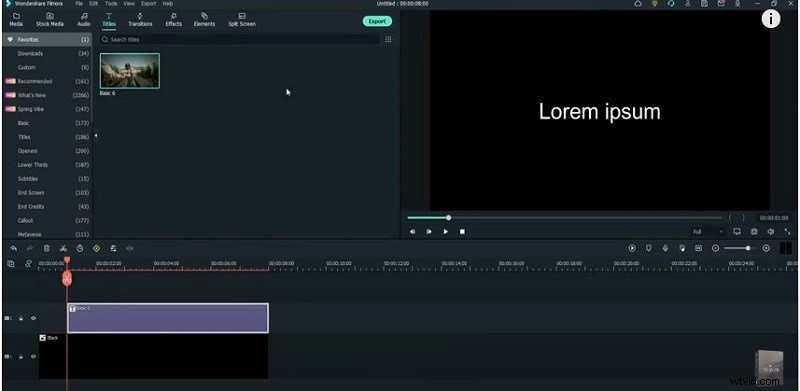Open the audio mixer icon
Screen dimensions: 800x391
(x=682, y=248)
